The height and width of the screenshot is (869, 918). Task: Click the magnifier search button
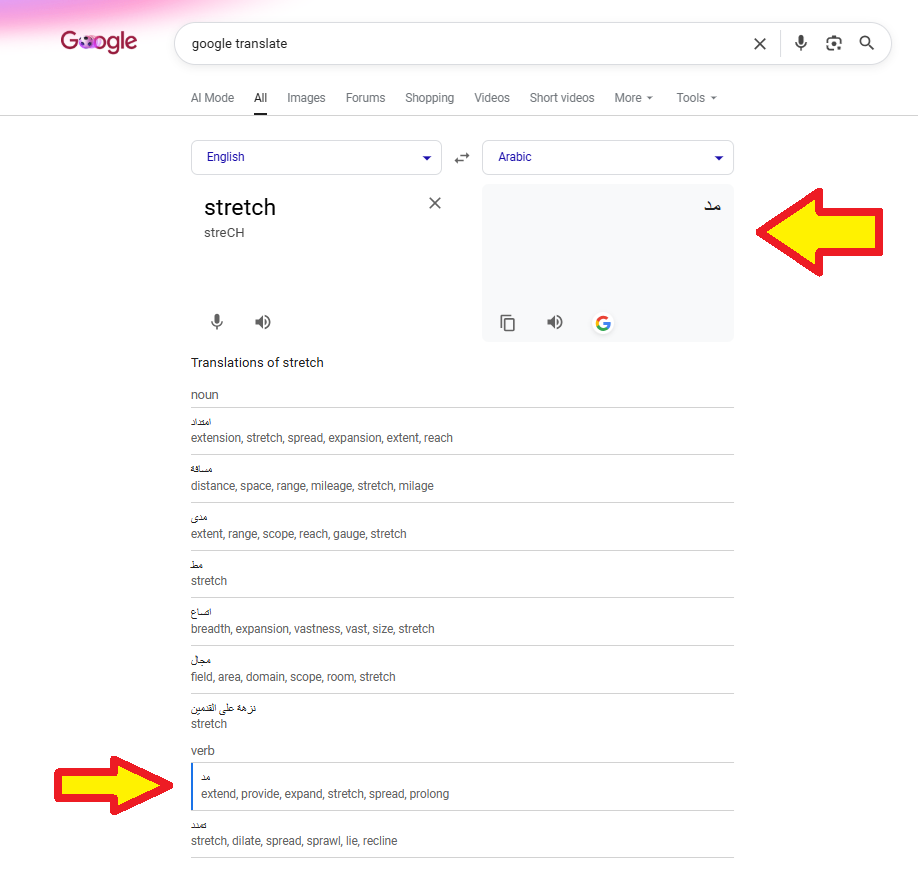pyautogui.click(x=866, y=43)
